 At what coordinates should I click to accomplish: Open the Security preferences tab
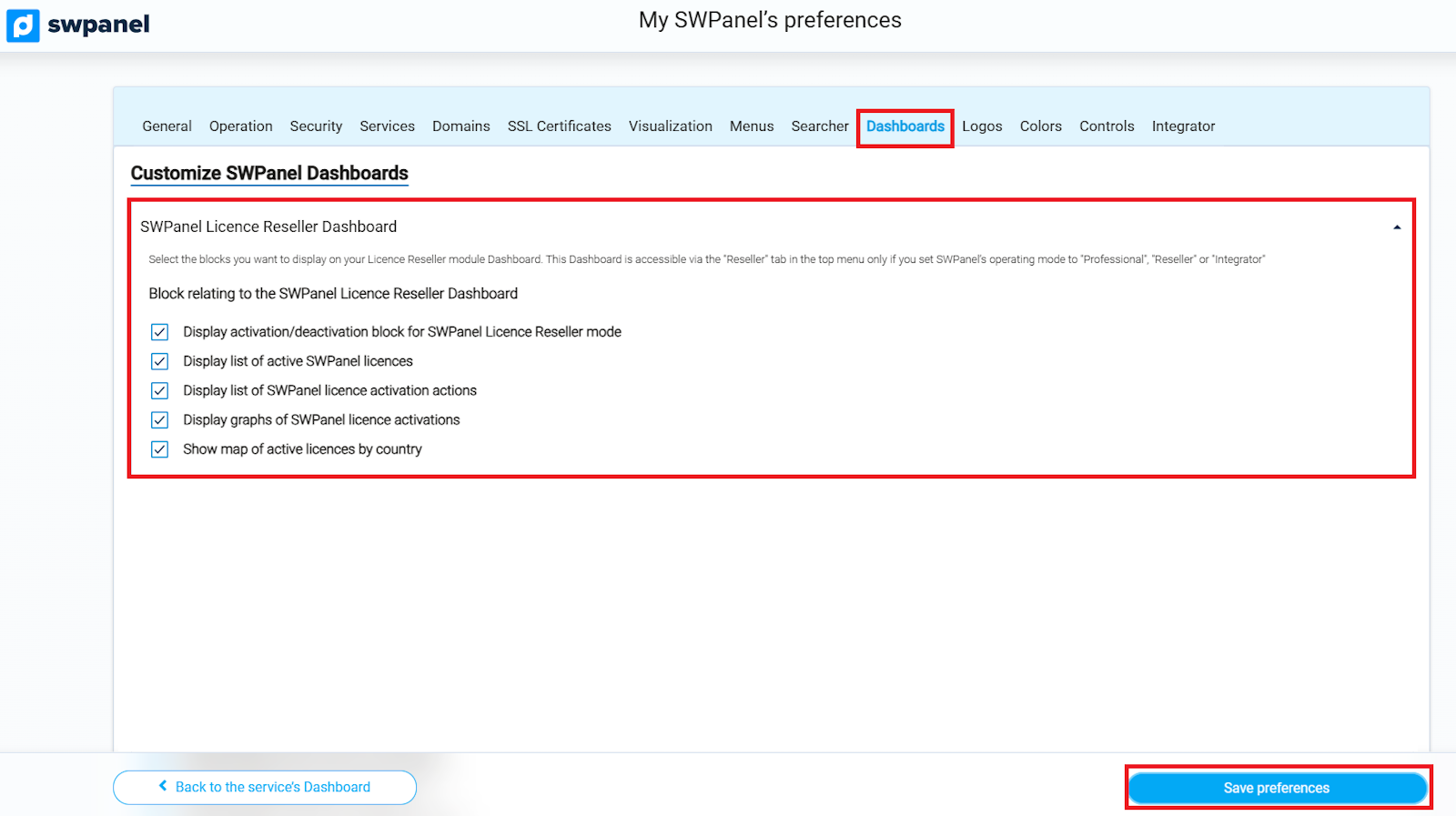point(316,126)
